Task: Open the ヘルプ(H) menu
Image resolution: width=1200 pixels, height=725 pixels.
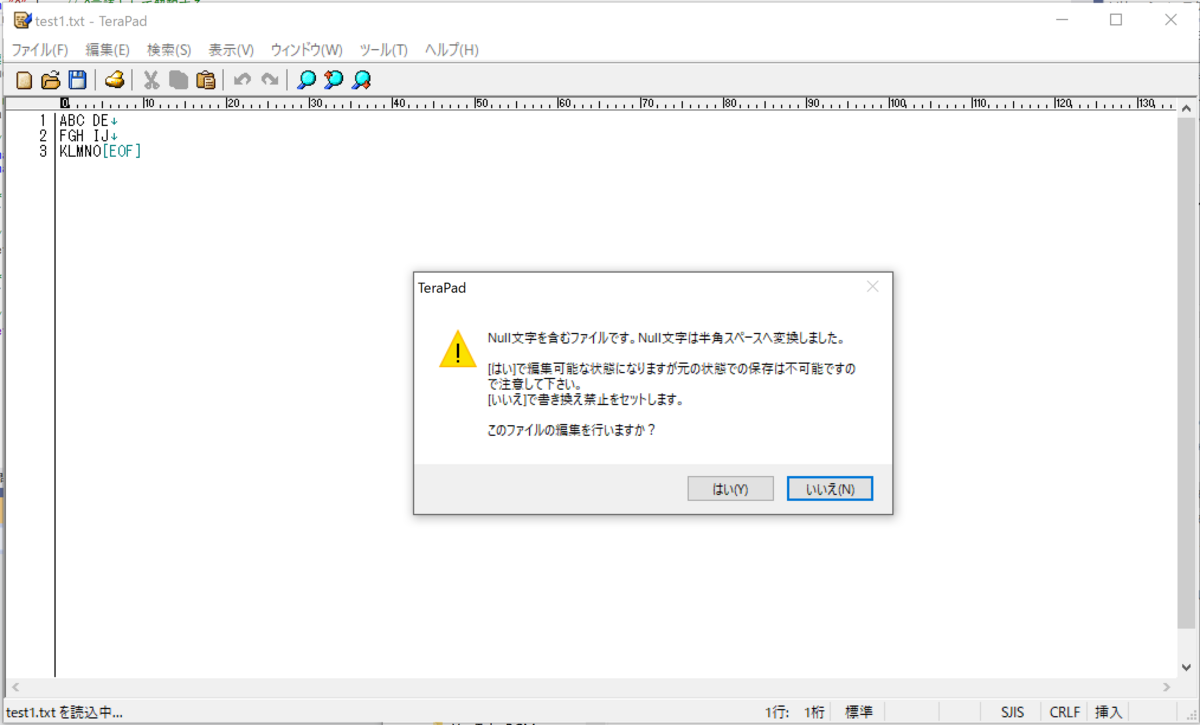Action: (x=451, y=50)
